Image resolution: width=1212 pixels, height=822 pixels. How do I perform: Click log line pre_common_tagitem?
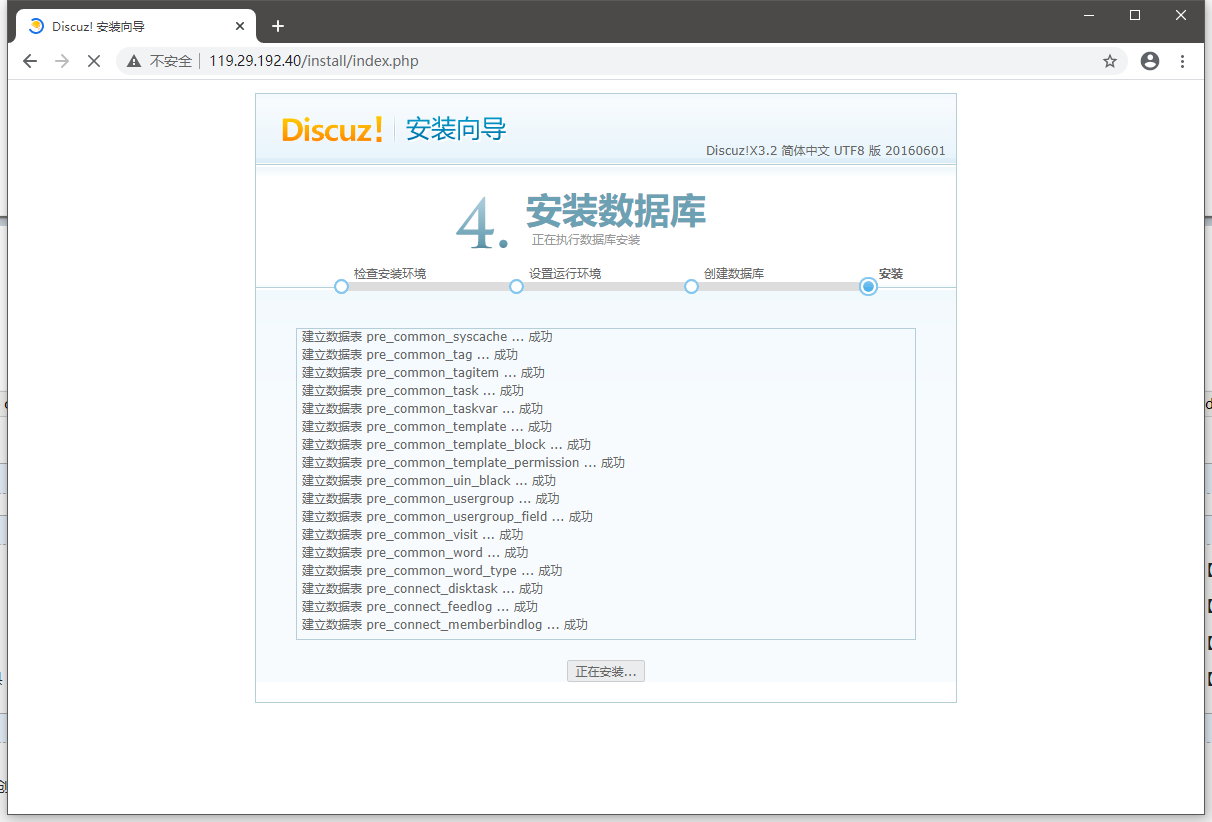(423, 373)
